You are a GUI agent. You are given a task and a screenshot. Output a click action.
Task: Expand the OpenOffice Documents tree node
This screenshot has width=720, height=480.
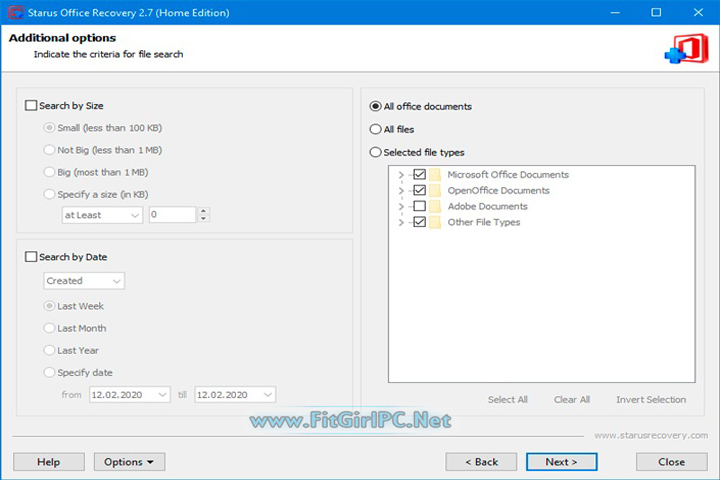click(401, 191)
